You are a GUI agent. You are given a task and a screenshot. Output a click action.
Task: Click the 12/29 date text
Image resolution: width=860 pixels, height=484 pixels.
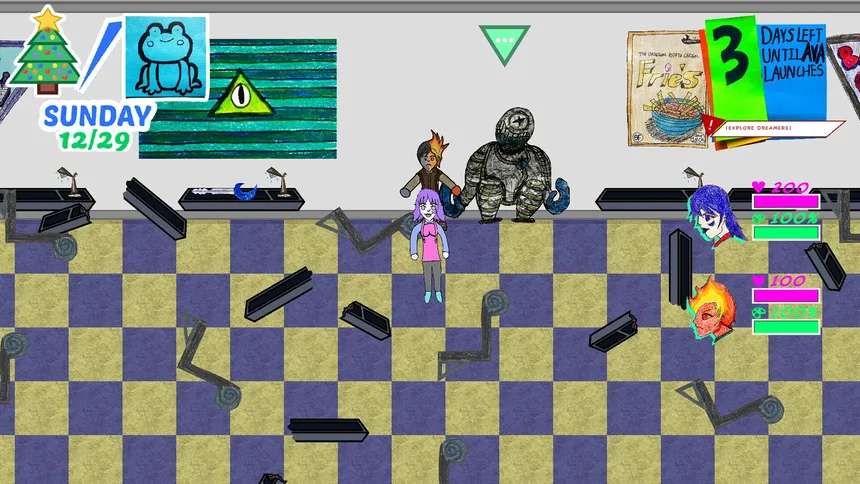[x=94, y=141]
